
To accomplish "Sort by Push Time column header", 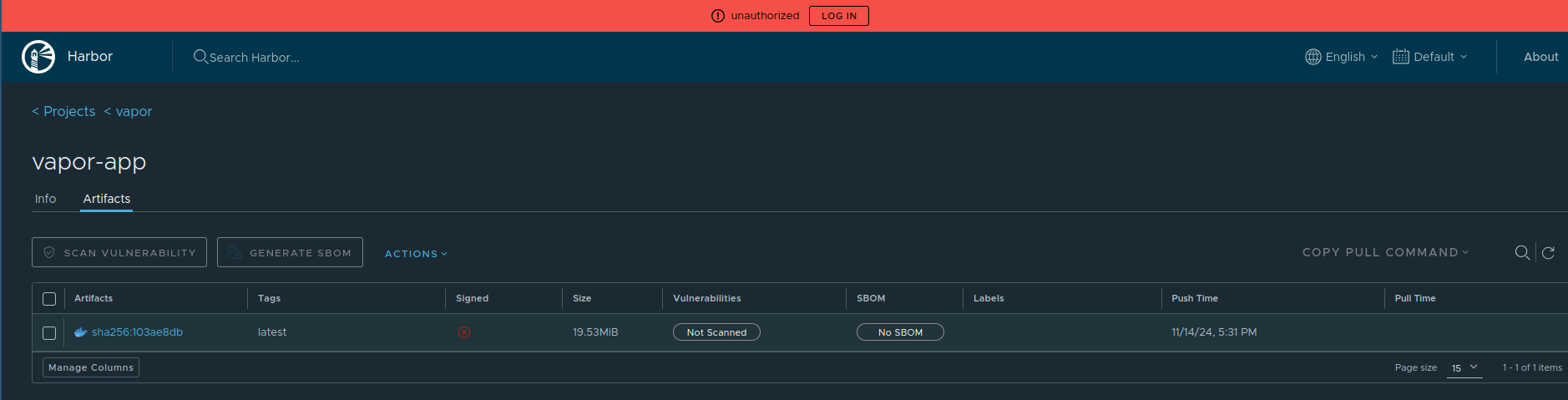I will click(x=1194, y=298).
